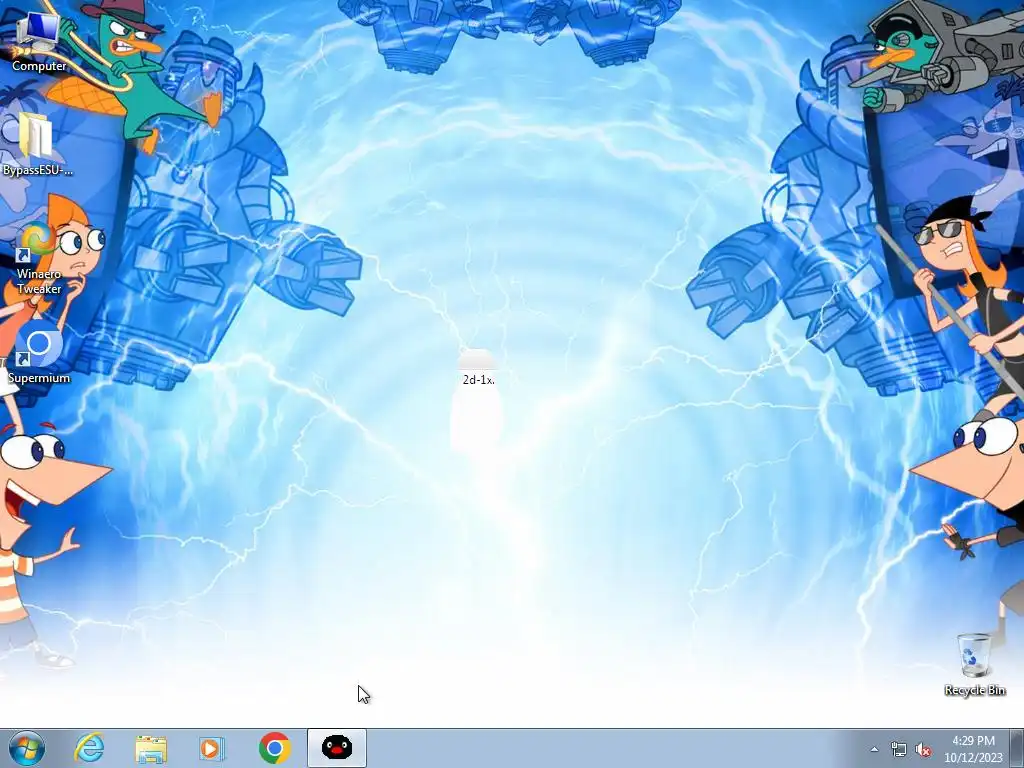The height and width of the screenshot is (768, 1024).
Task: Open the network status tray icon
Action: 899,750
